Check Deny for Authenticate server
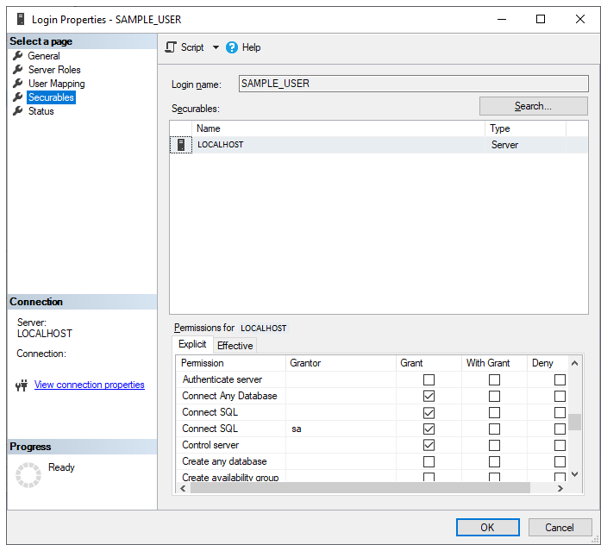Image resolution: width=610 pixels, height=553 pixels. coord(560,380)
